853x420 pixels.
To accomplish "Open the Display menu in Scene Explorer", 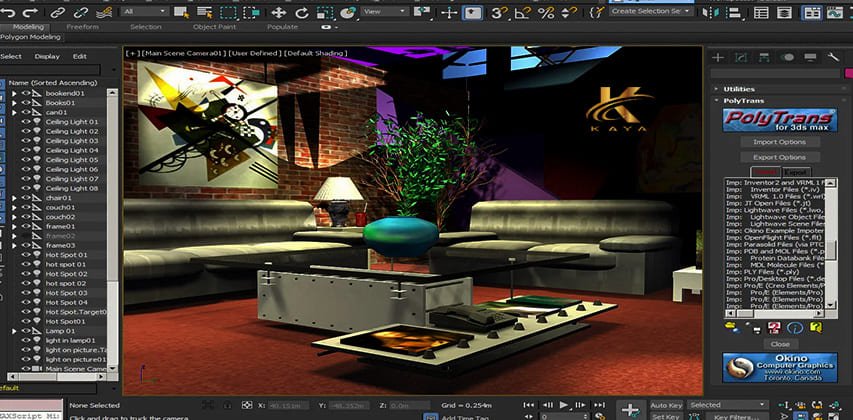I will (47, 56).
